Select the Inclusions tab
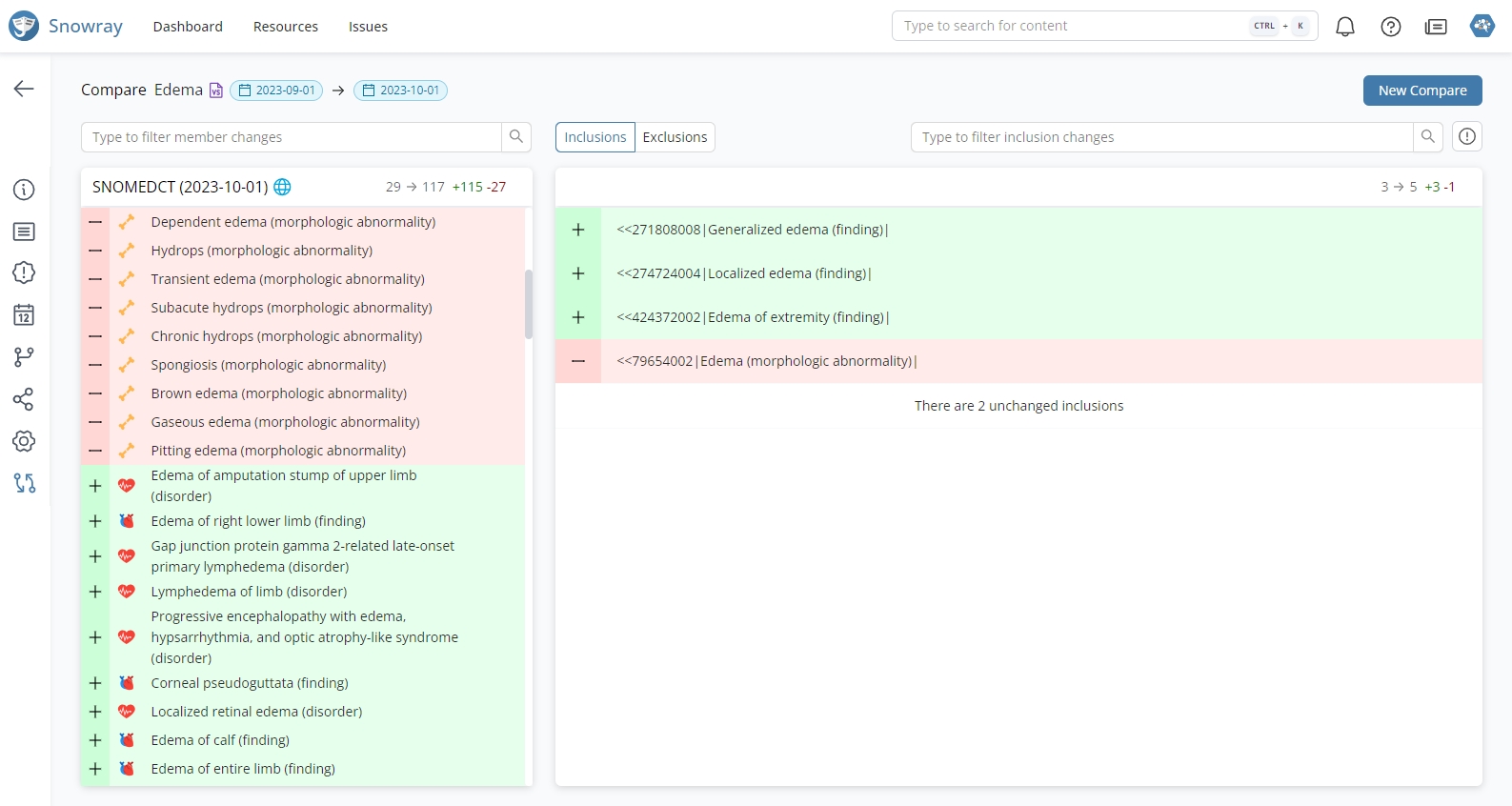The width and height of the screenshot is (1512, 806). point(595,137)
